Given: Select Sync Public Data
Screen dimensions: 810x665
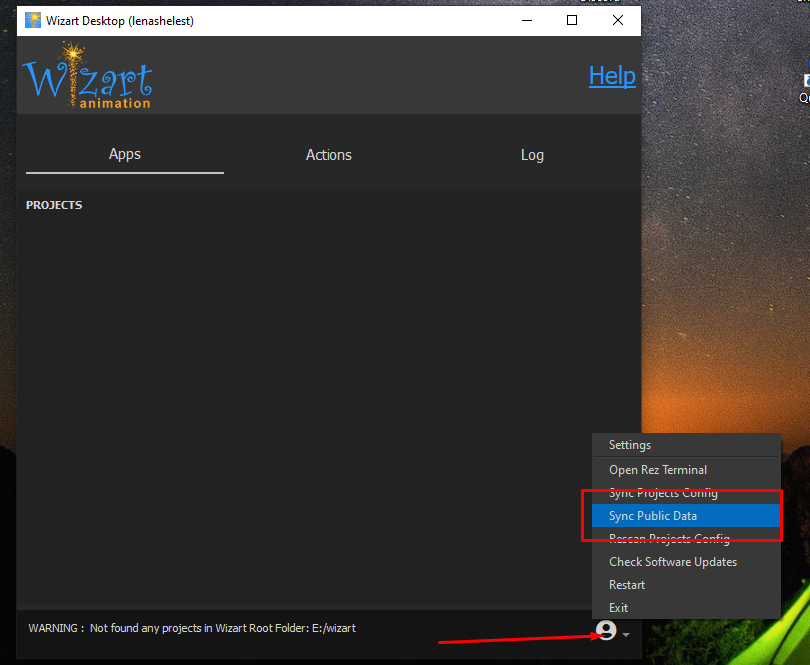Looking at the screenshot, I should 653,516.
